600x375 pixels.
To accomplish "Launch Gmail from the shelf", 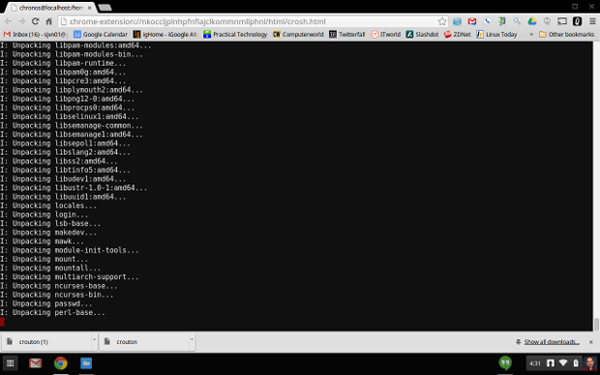I will (x=35, y=363).
